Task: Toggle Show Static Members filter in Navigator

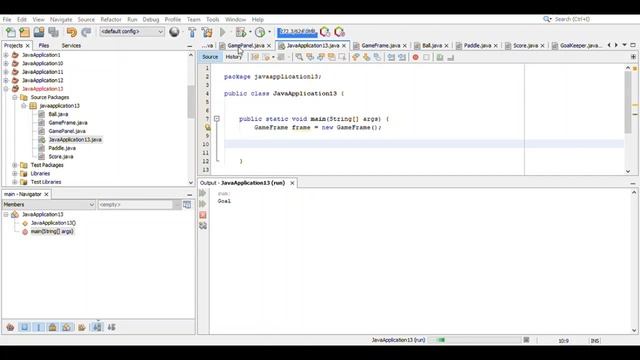Action: tap(39, 327)
